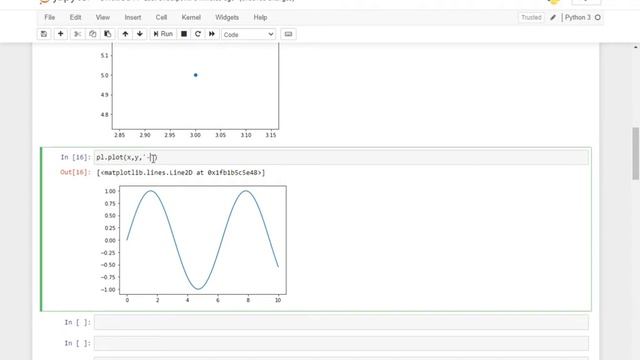Move selected cell down arrow
This screenshot has height=360, width=640.
[x=140, y=34]
